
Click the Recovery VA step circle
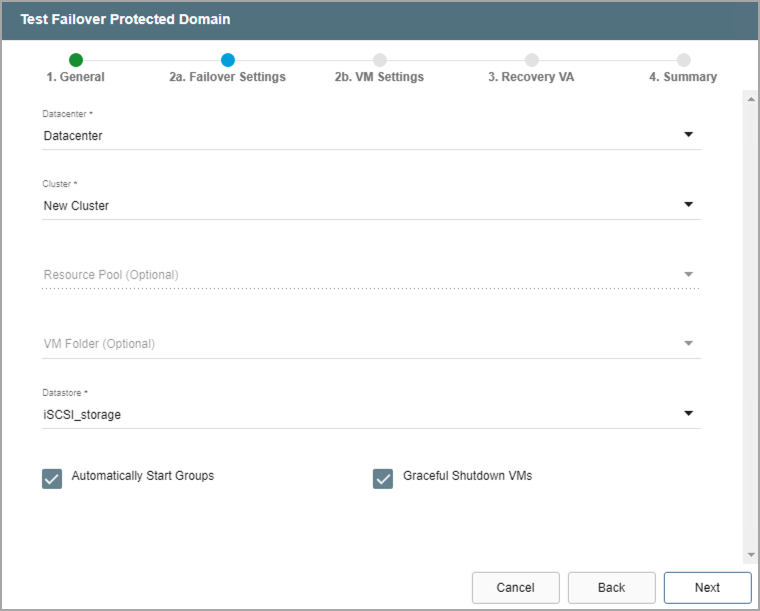(532, 60)
